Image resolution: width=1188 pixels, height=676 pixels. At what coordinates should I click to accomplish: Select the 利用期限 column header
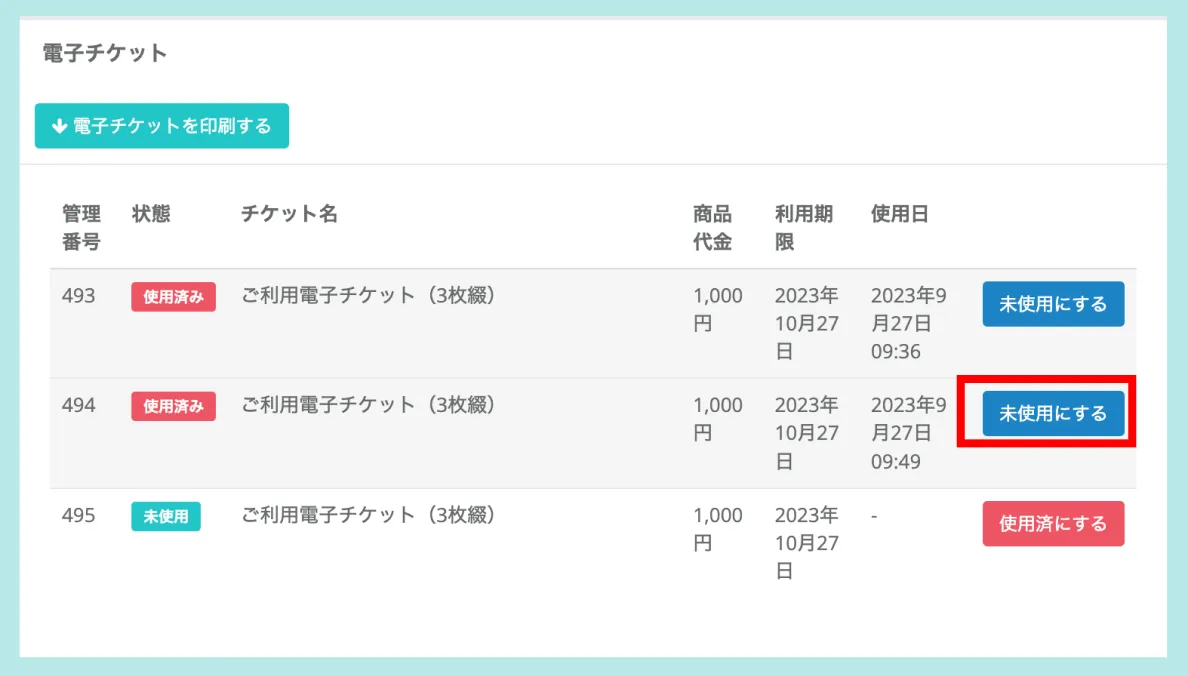pyautogui.click(x=803, y=228)
